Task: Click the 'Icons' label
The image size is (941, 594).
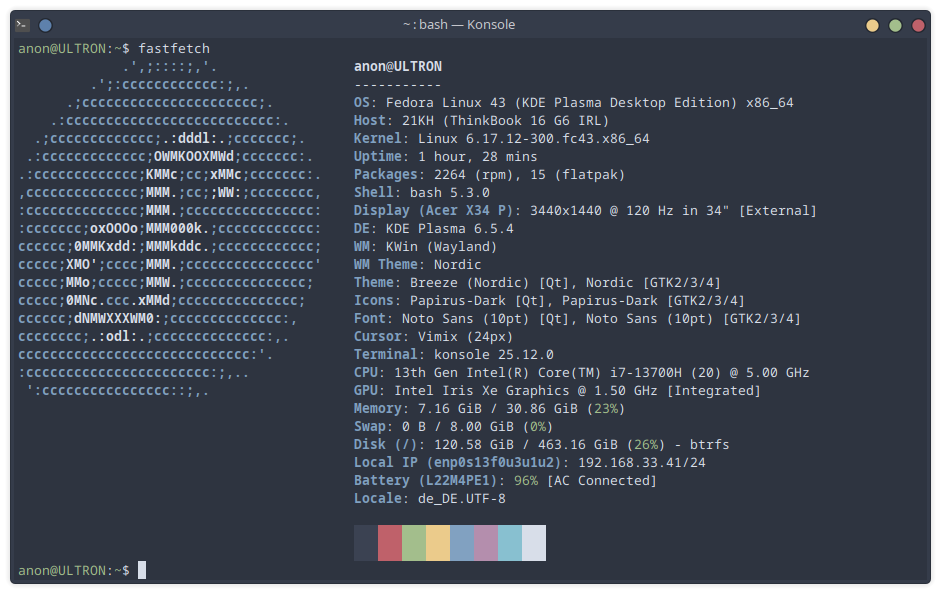Action: 374,301
